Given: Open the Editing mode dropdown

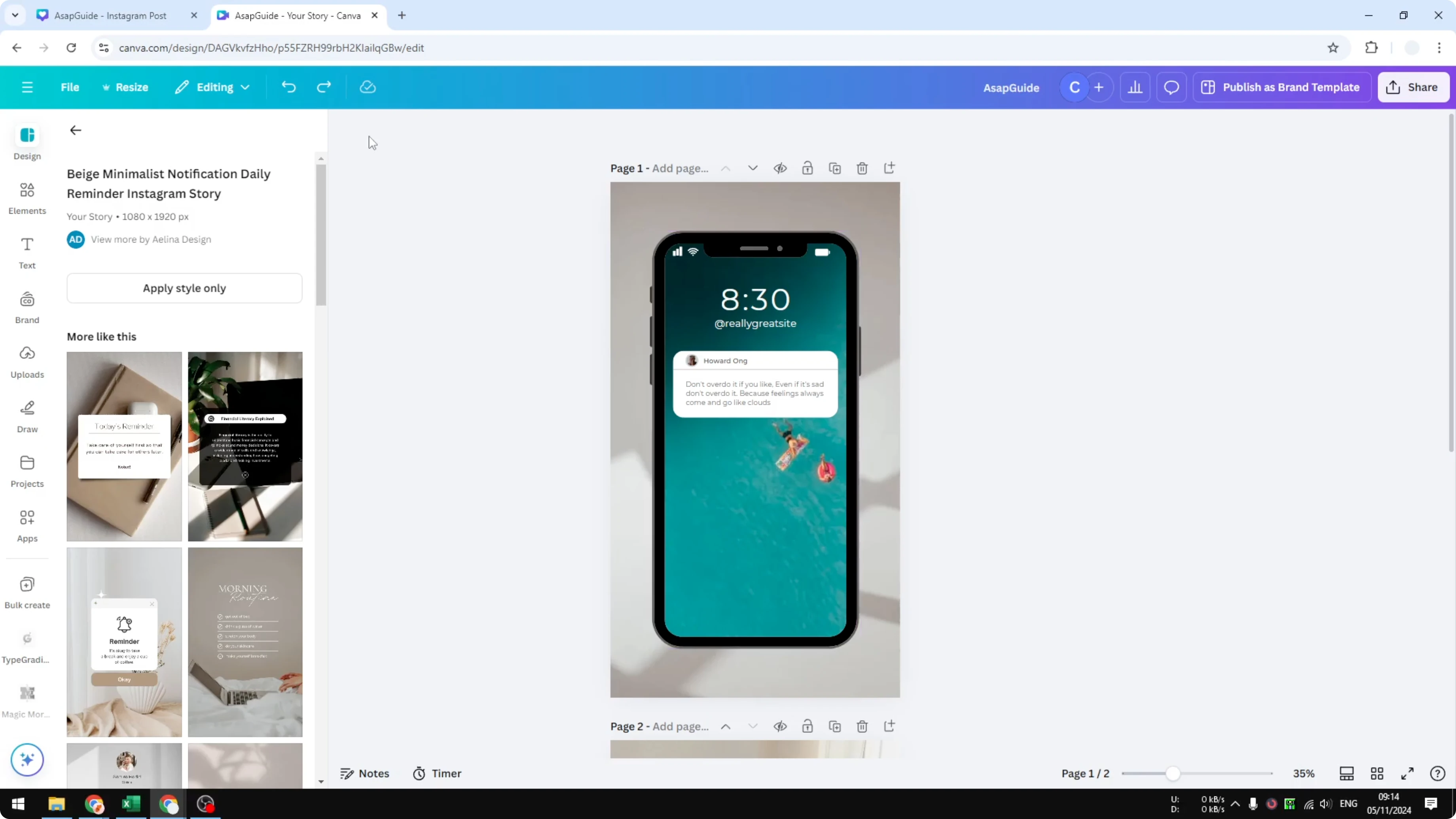Looking at the screenshot, I should click(212, 87).
